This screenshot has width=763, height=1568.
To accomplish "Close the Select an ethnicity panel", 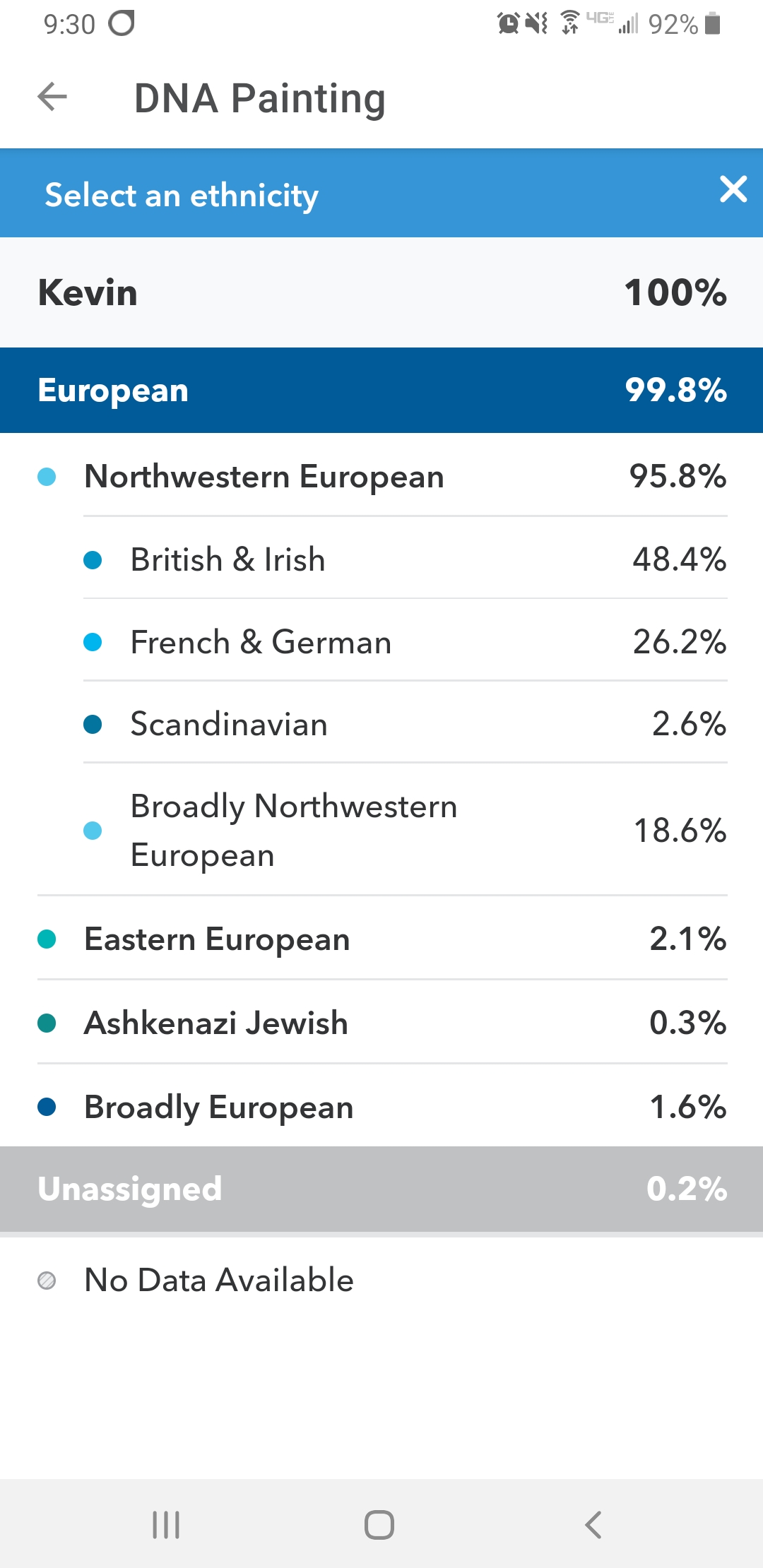I will [x=733, y=189].
